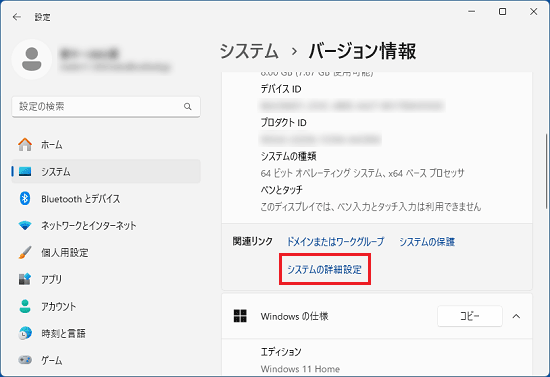The height and width of the screenshot is (377, 550).
Task: Open アプリ settings page
Action: tap(106, 279)
